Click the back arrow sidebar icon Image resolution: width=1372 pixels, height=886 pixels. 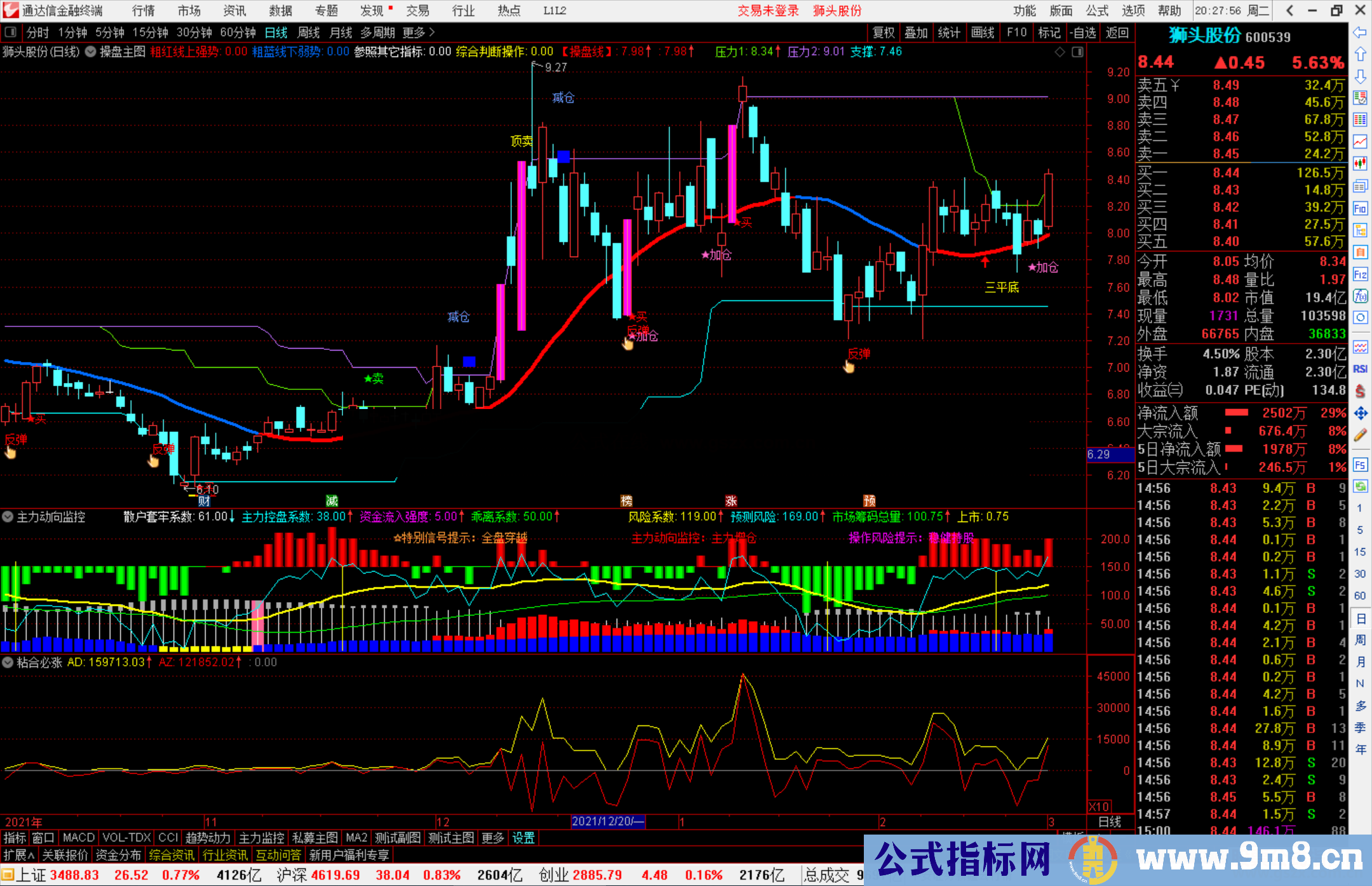[1360, 32]
